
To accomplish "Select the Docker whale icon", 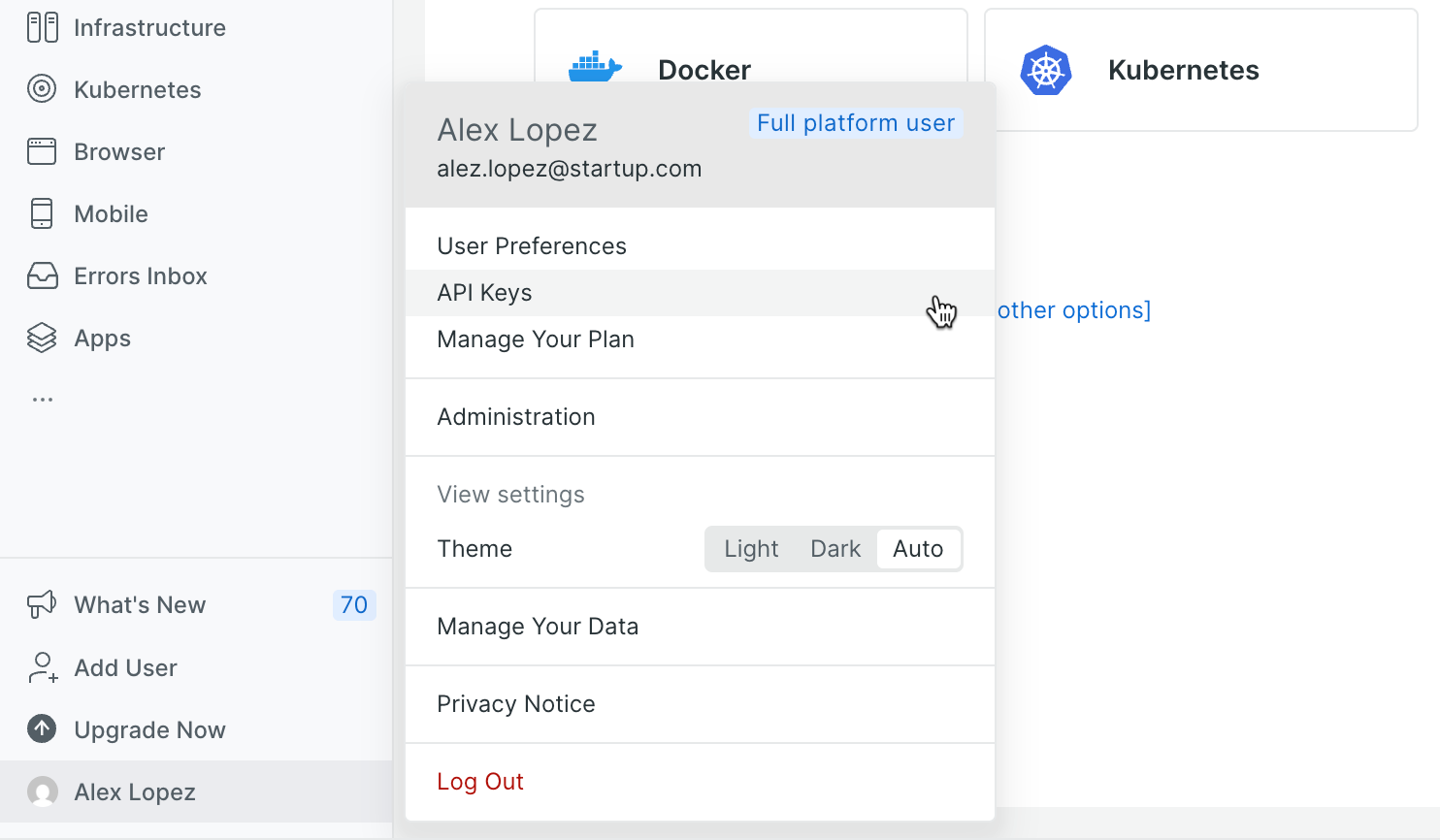I will point(595,66).
